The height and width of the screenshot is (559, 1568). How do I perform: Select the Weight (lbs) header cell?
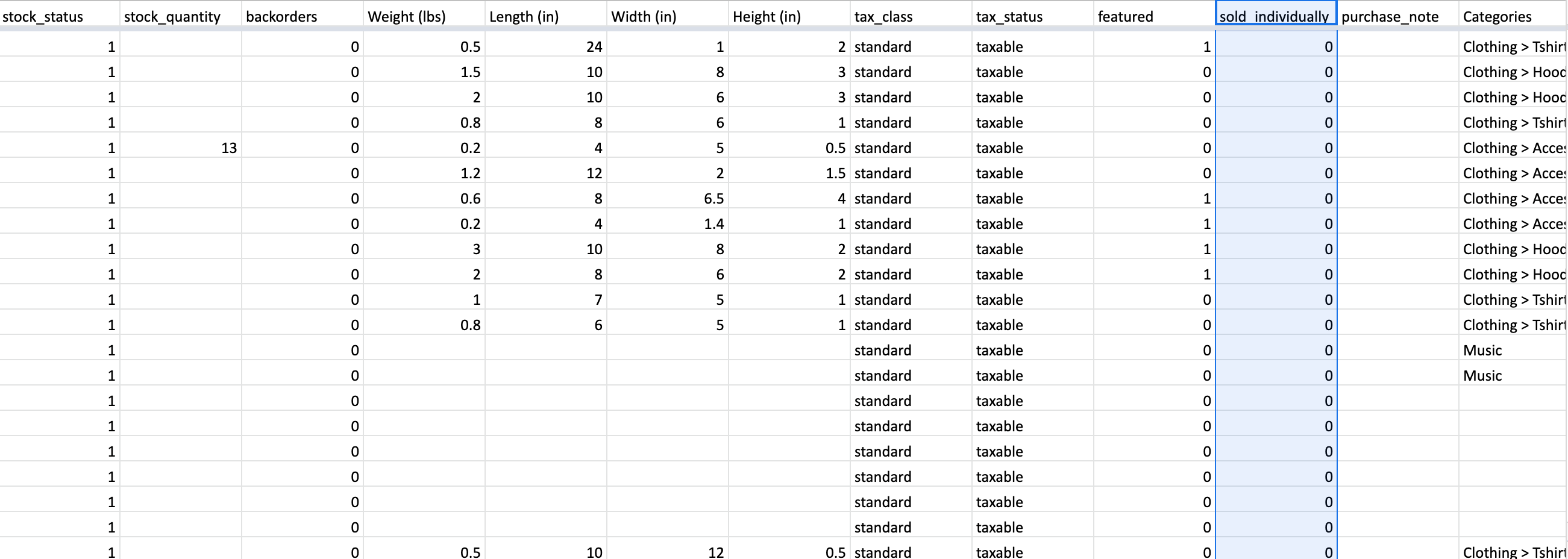(x=424, y=16)
